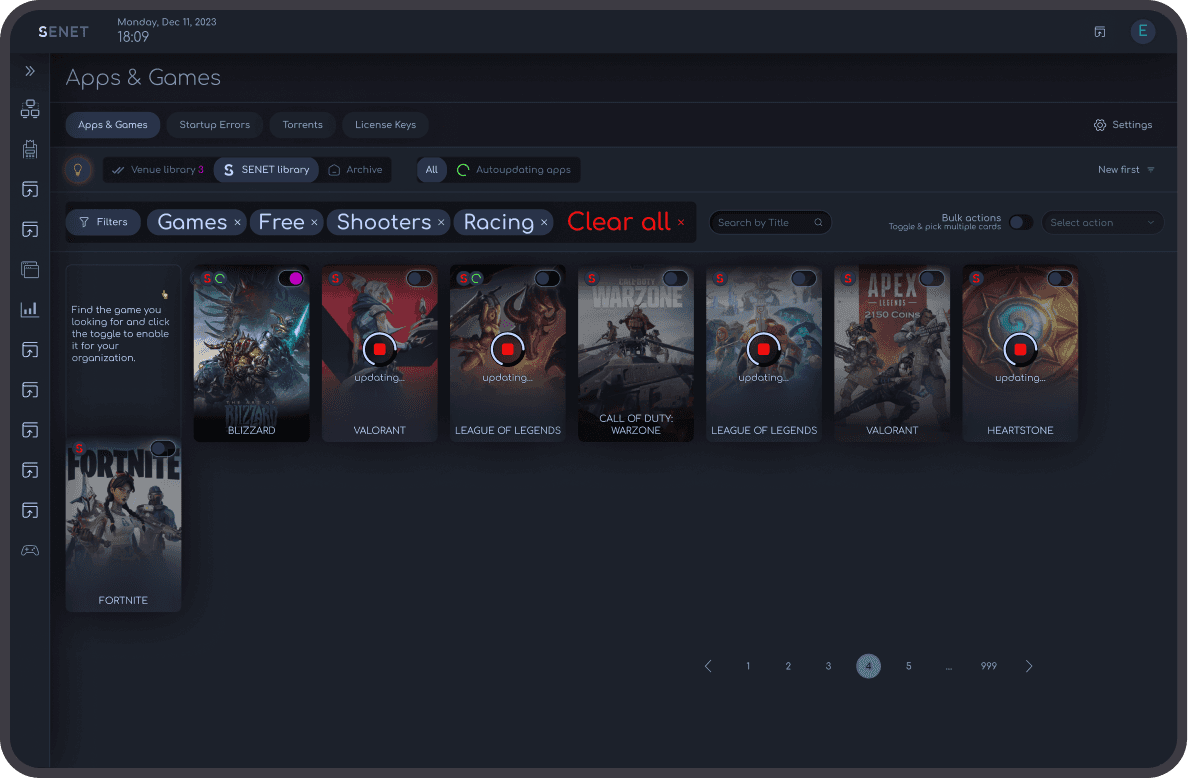Click the user avatar labeled E

1143,31
